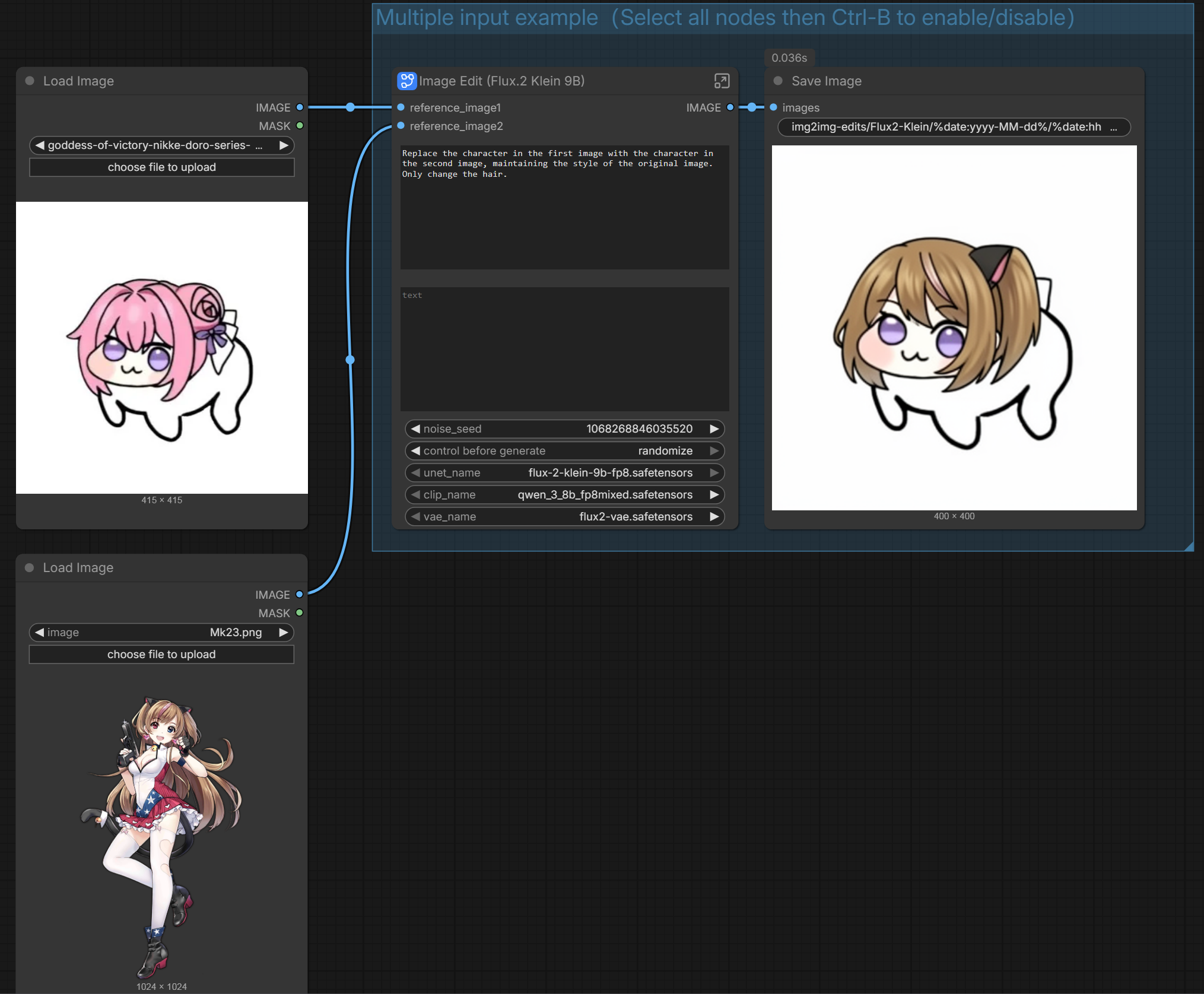Click choose file to upload in top node
Viewport: 1204px width, 994px height.
coord(161,167)
